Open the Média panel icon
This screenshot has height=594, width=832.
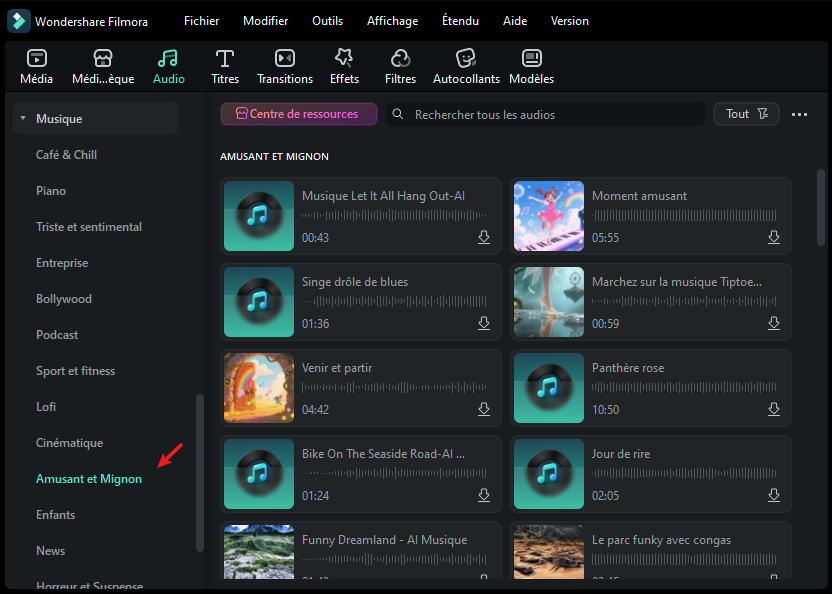(37, 59)
